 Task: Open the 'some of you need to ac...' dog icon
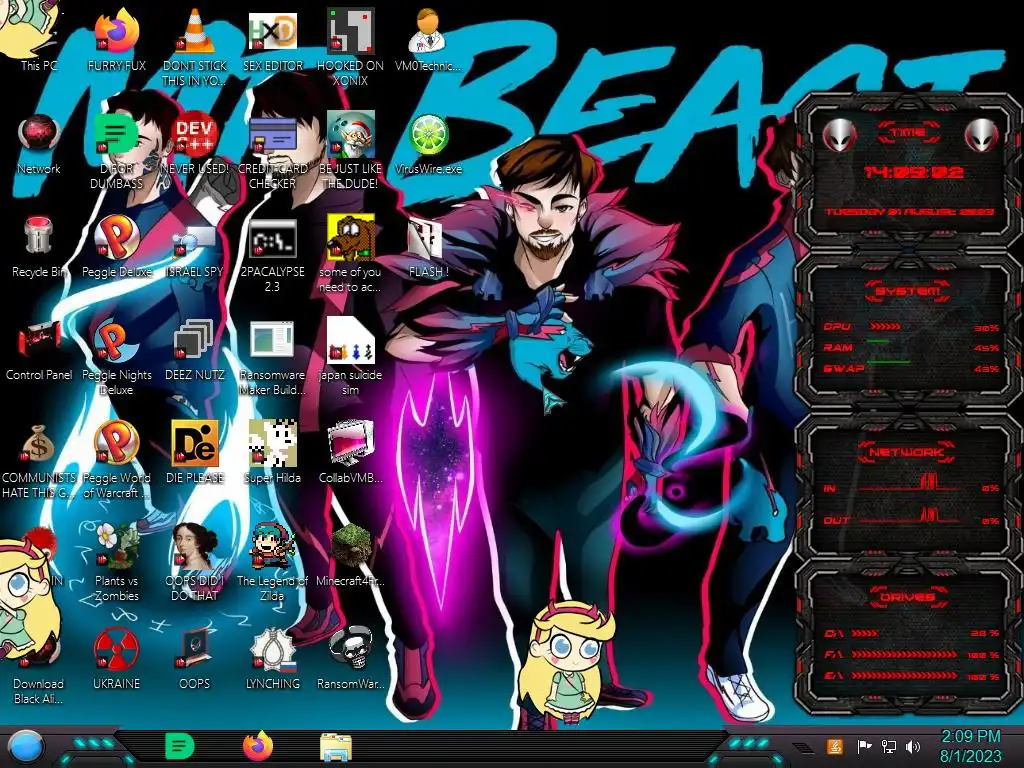[350, 253]
